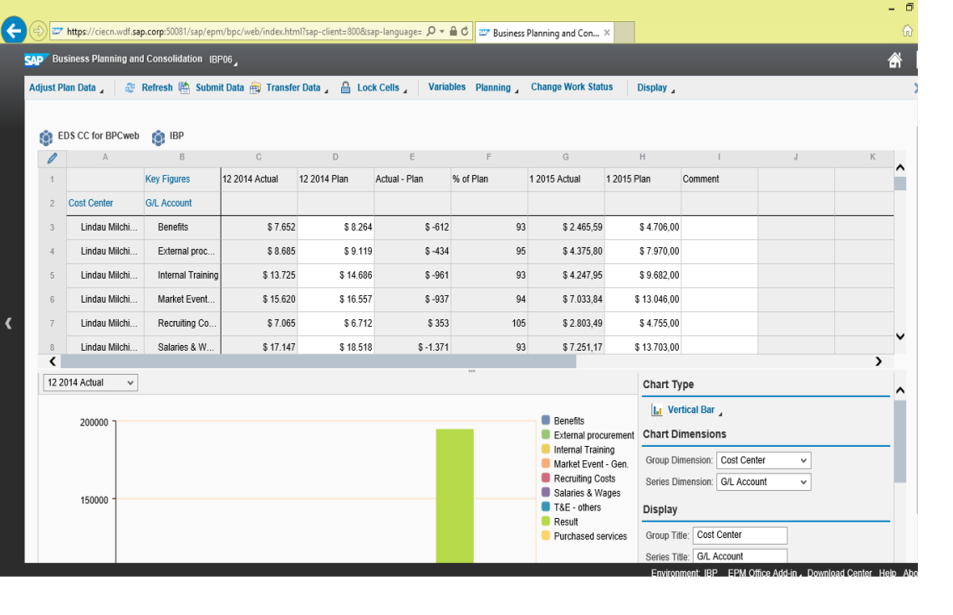
Task: Click the Series Title input field
Action: click(x=740, y=555)
